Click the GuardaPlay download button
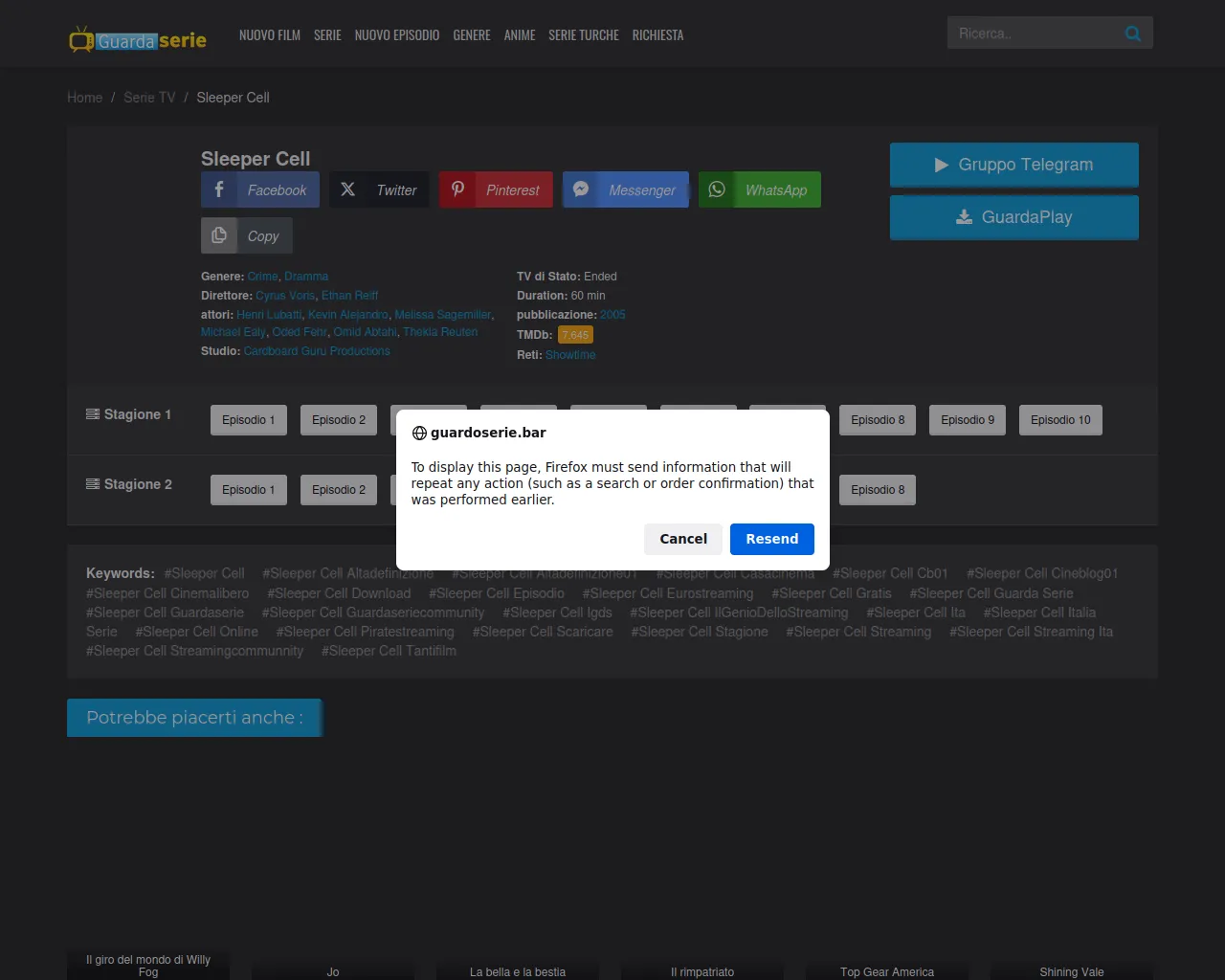The height and width of the screenshot is (980, 1225). click(x=1014, y=217)
